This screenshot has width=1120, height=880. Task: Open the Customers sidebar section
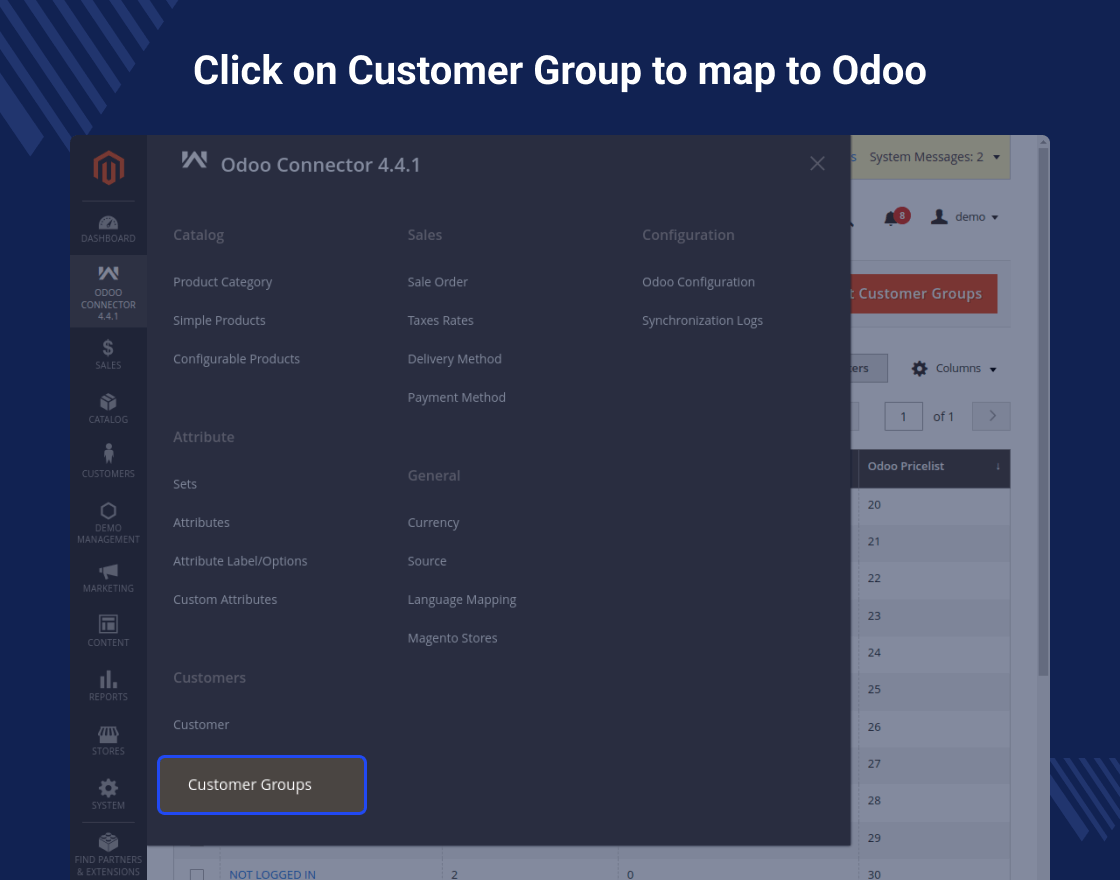coord(109,461)
